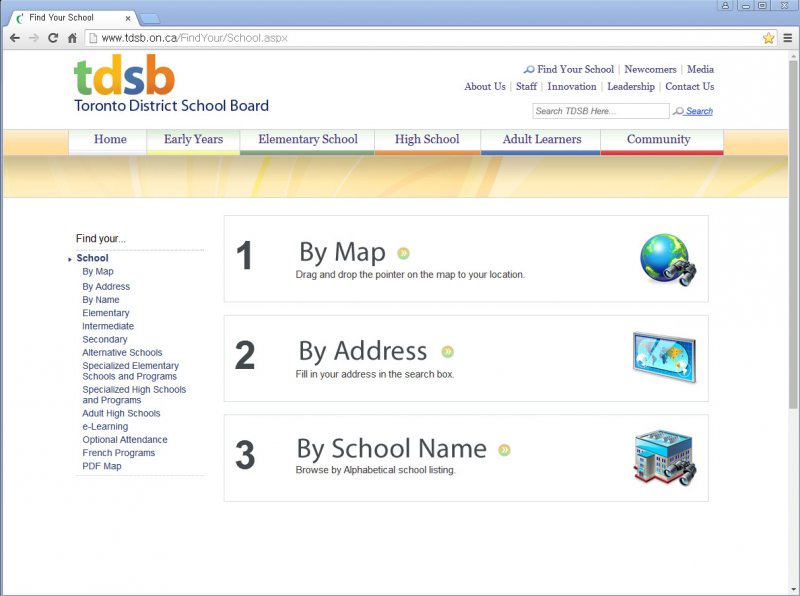
Task: Click the globe with binoculars icon
Action: click(x=668, y=259)
